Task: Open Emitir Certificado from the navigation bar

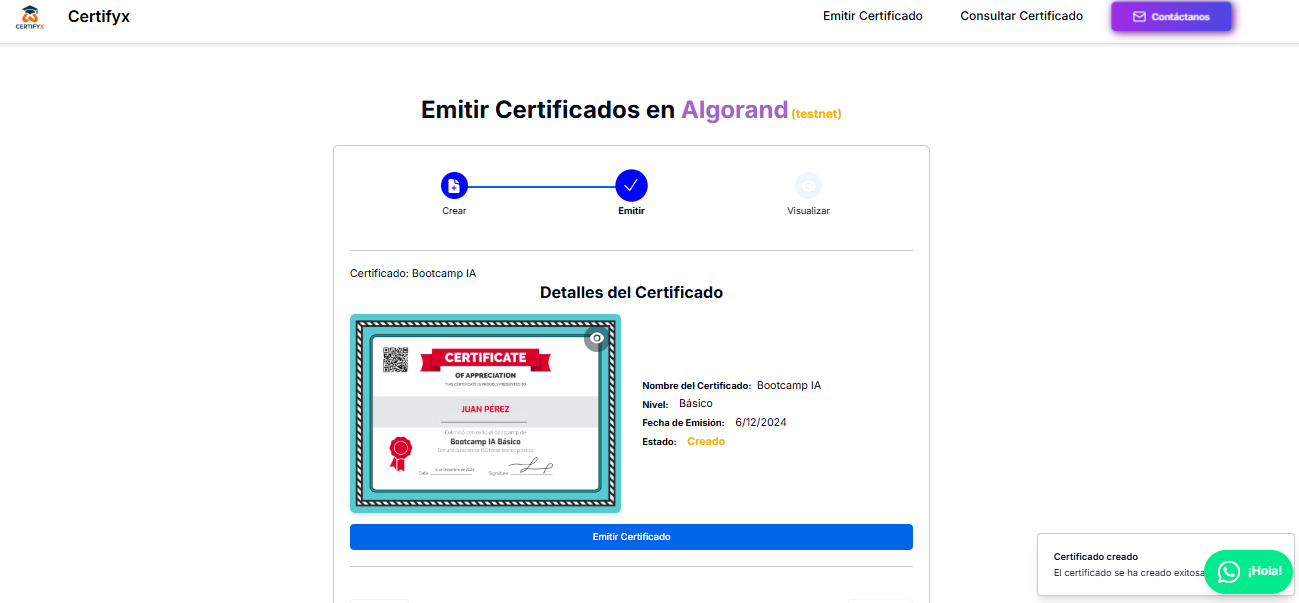Action: coord(872,16)
